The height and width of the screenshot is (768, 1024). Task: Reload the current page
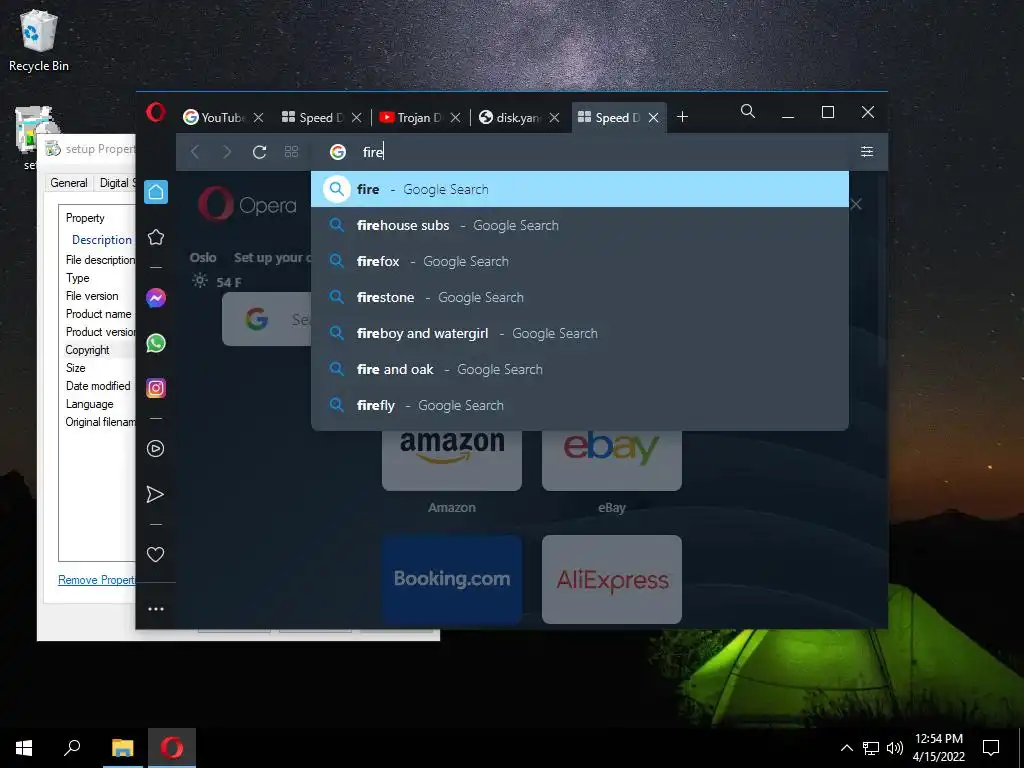point(259,152)
